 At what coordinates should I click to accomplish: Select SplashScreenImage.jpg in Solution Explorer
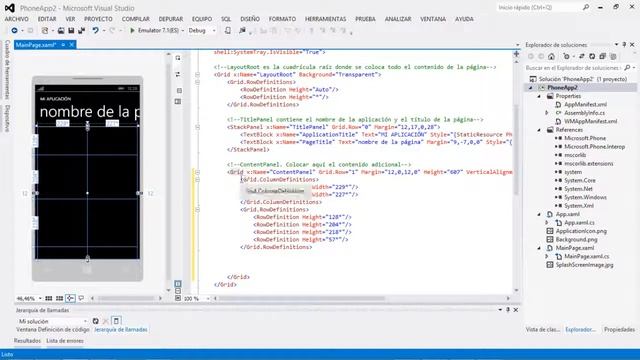click(584, 265)
